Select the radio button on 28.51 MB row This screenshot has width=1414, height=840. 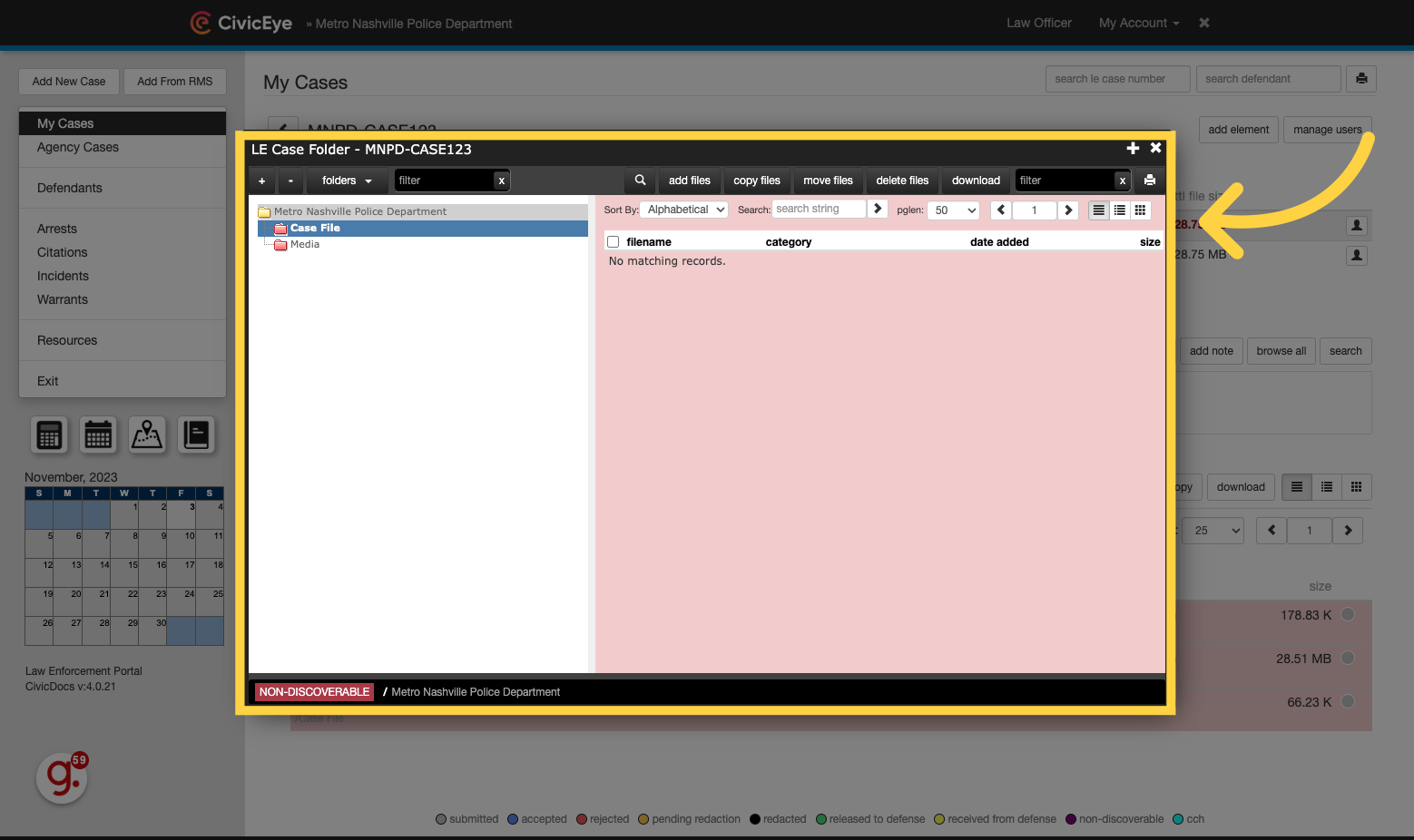[1348, 658]
